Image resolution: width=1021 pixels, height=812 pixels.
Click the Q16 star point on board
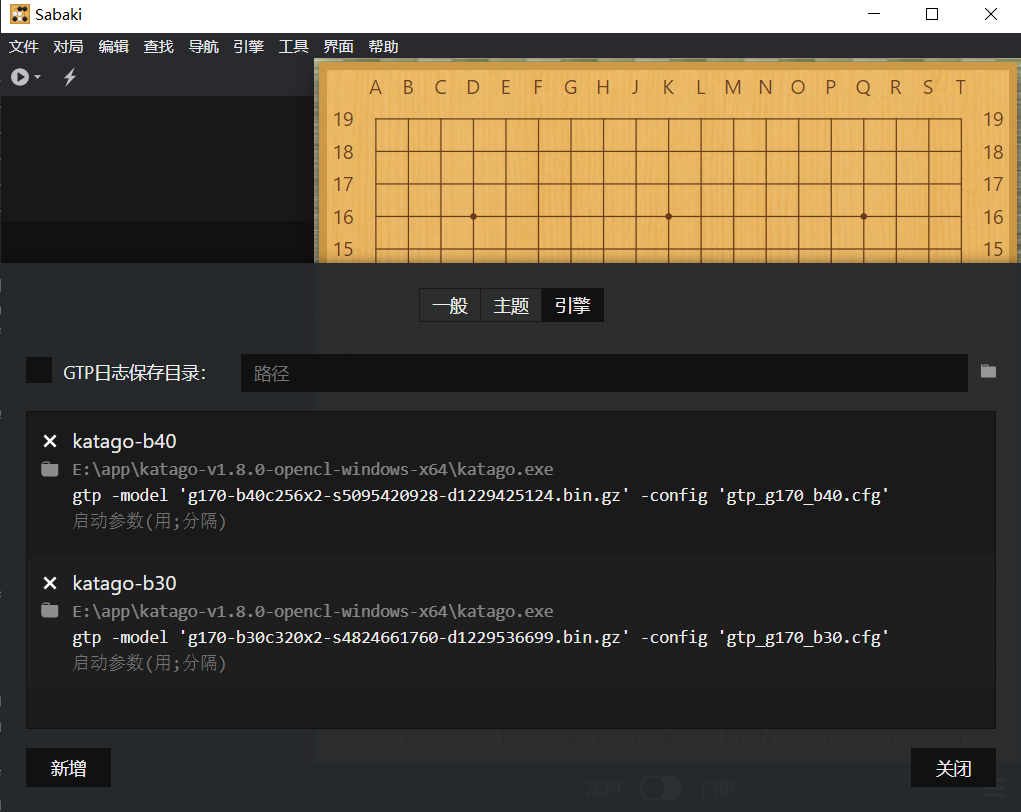point(863,216)
